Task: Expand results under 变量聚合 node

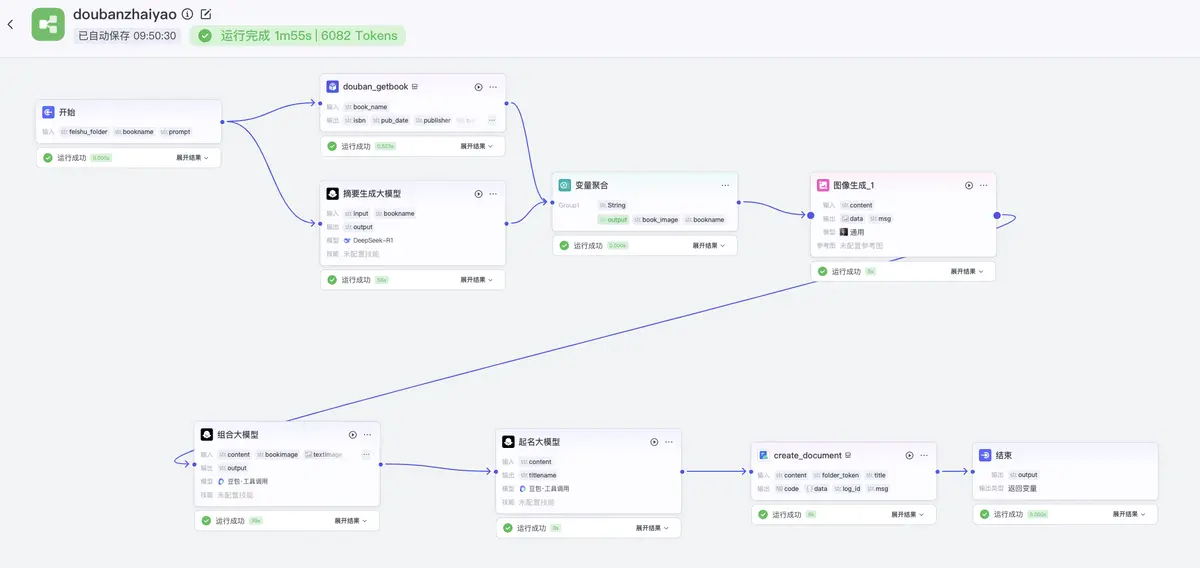Action: pyautogui.click(x=709, y=245)
